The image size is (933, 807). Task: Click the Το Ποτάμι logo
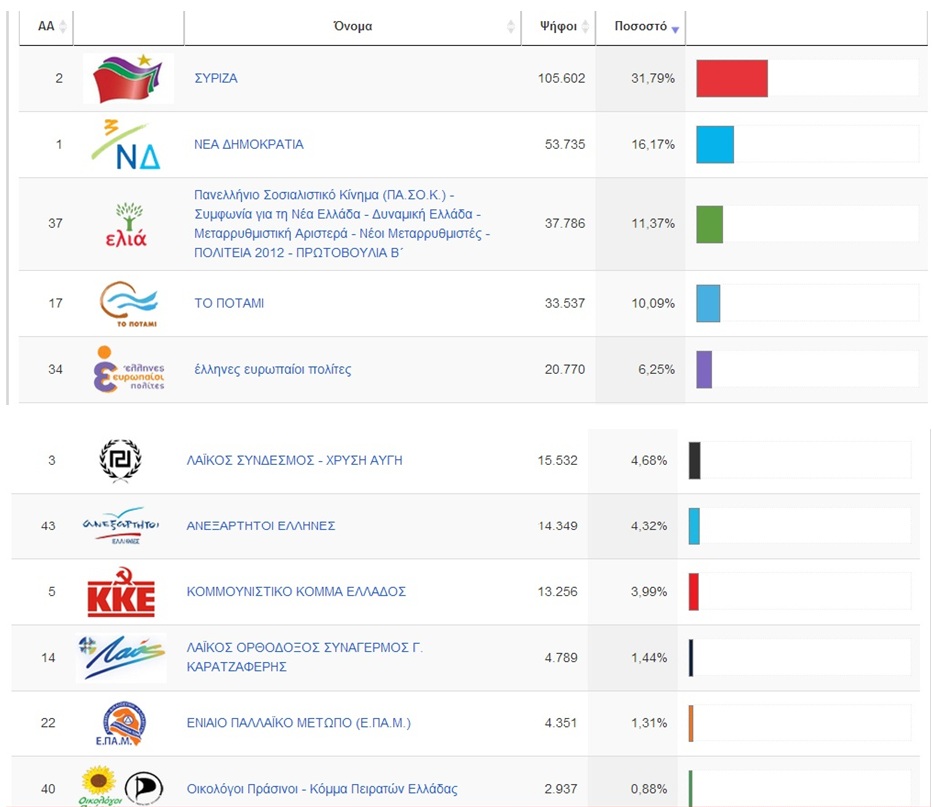129,304
